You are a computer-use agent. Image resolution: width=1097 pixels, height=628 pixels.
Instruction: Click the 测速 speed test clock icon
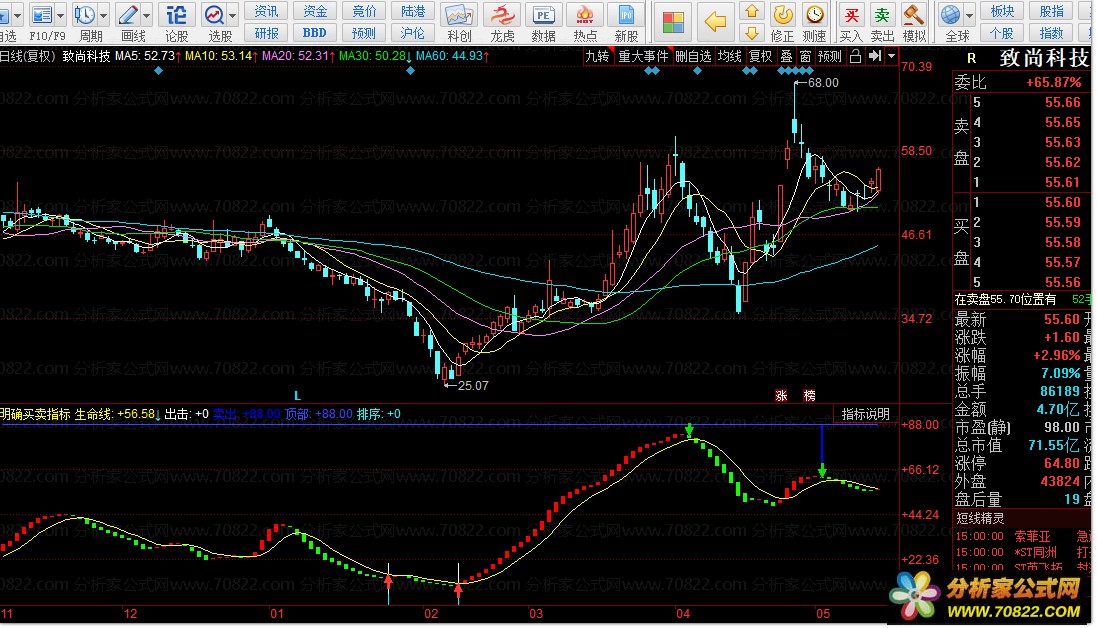pos(814,15)
